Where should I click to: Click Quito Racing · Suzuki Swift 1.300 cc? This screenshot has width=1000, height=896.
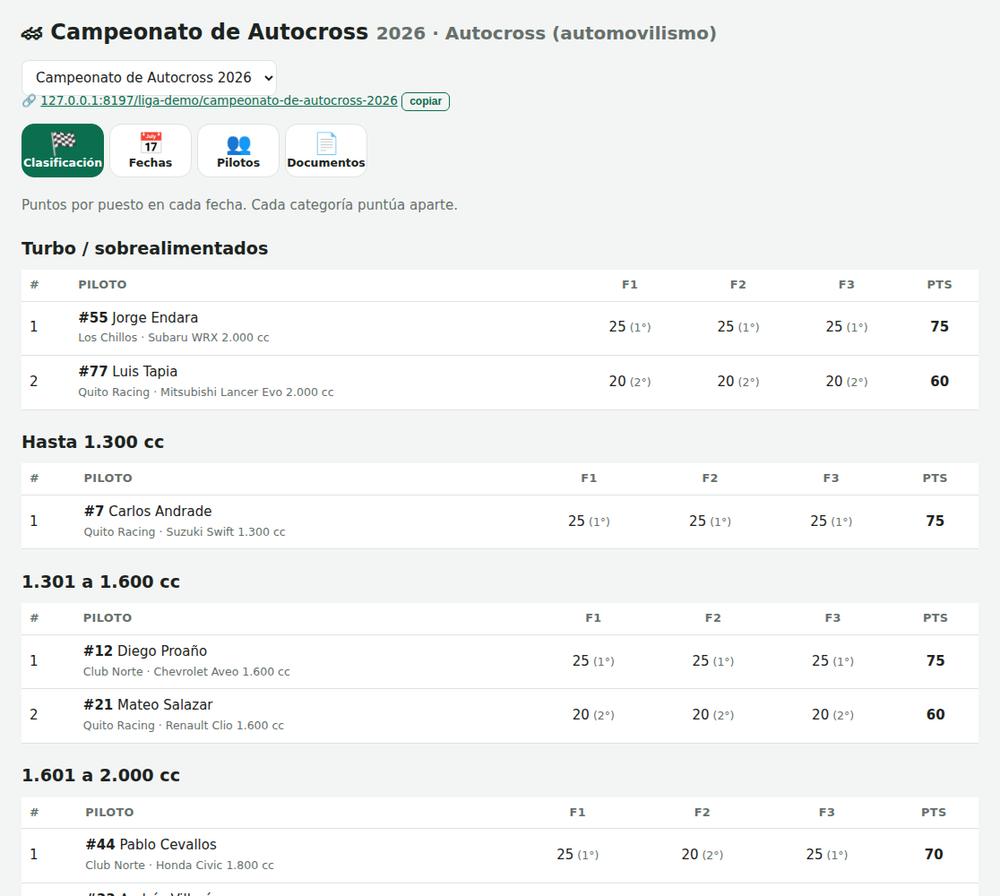point(184,532)
